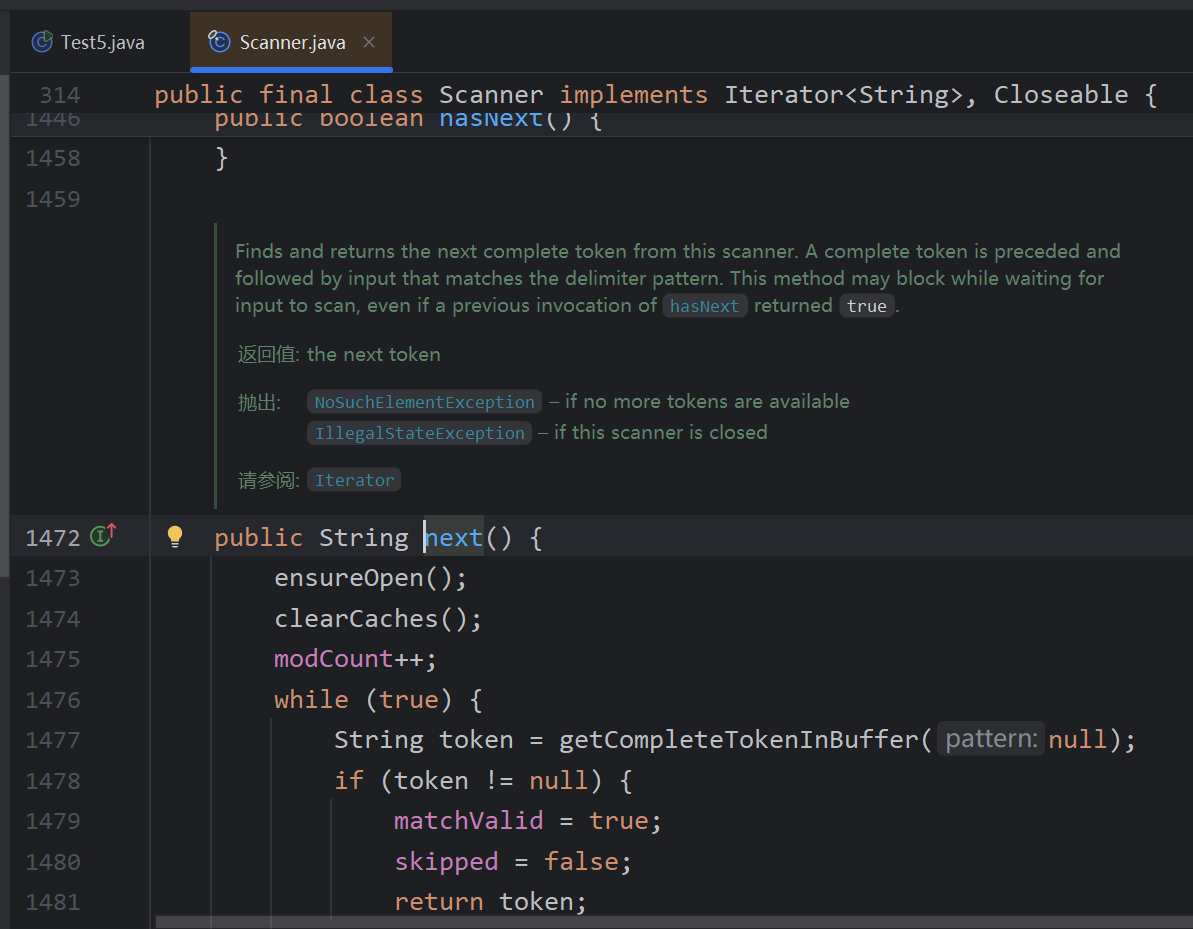Screen dimensions: 1193x929
Task: Follow the Iterator see-also link
Action: (x=354, y=480)
